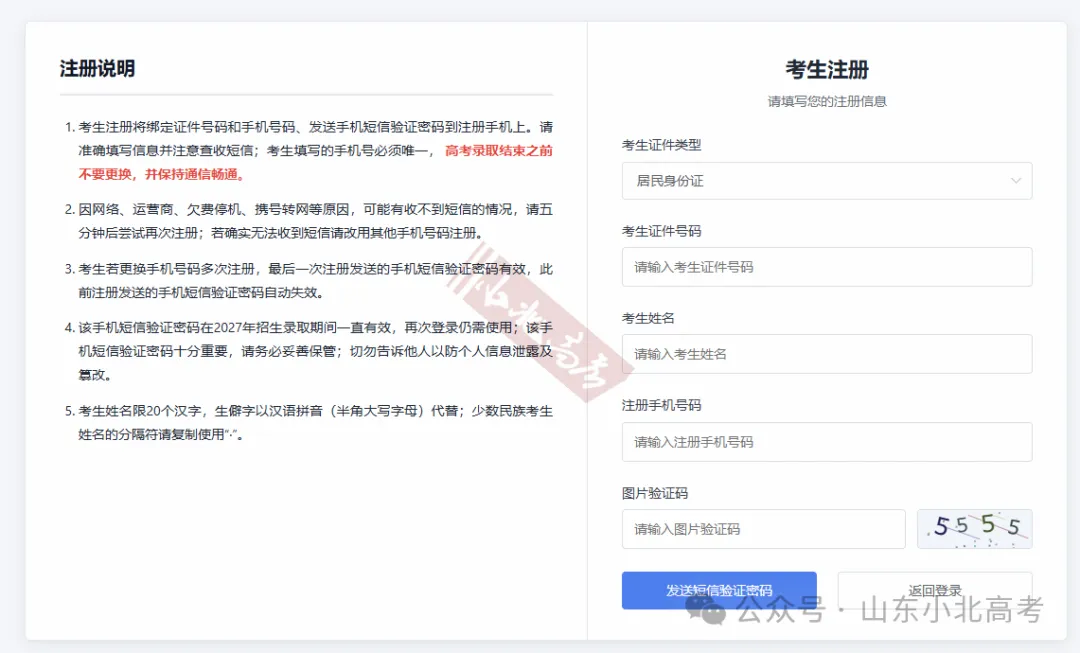Click the 考生证件号码 label

click(661, 231)
